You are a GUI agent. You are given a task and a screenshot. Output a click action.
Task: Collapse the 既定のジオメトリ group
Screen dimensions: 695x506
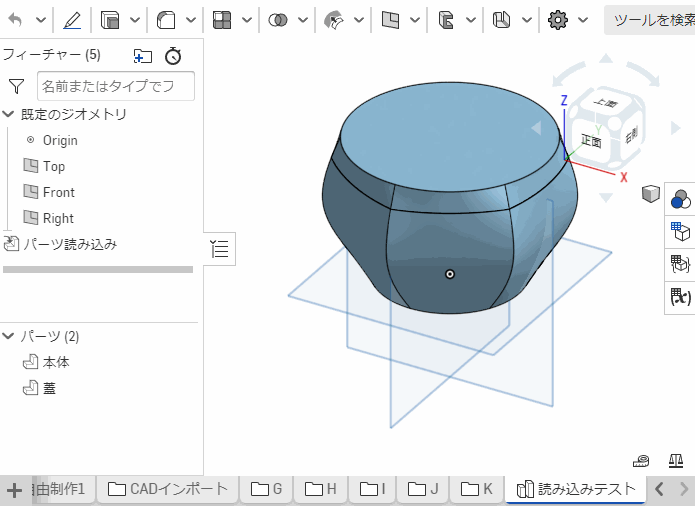pos(9,114)
